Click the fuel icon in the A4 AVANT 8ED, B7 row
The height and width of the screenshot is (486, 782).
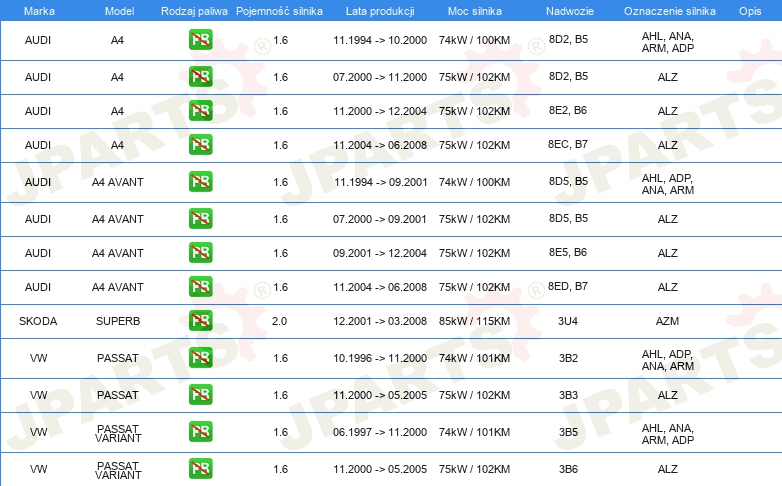[200, 286]
